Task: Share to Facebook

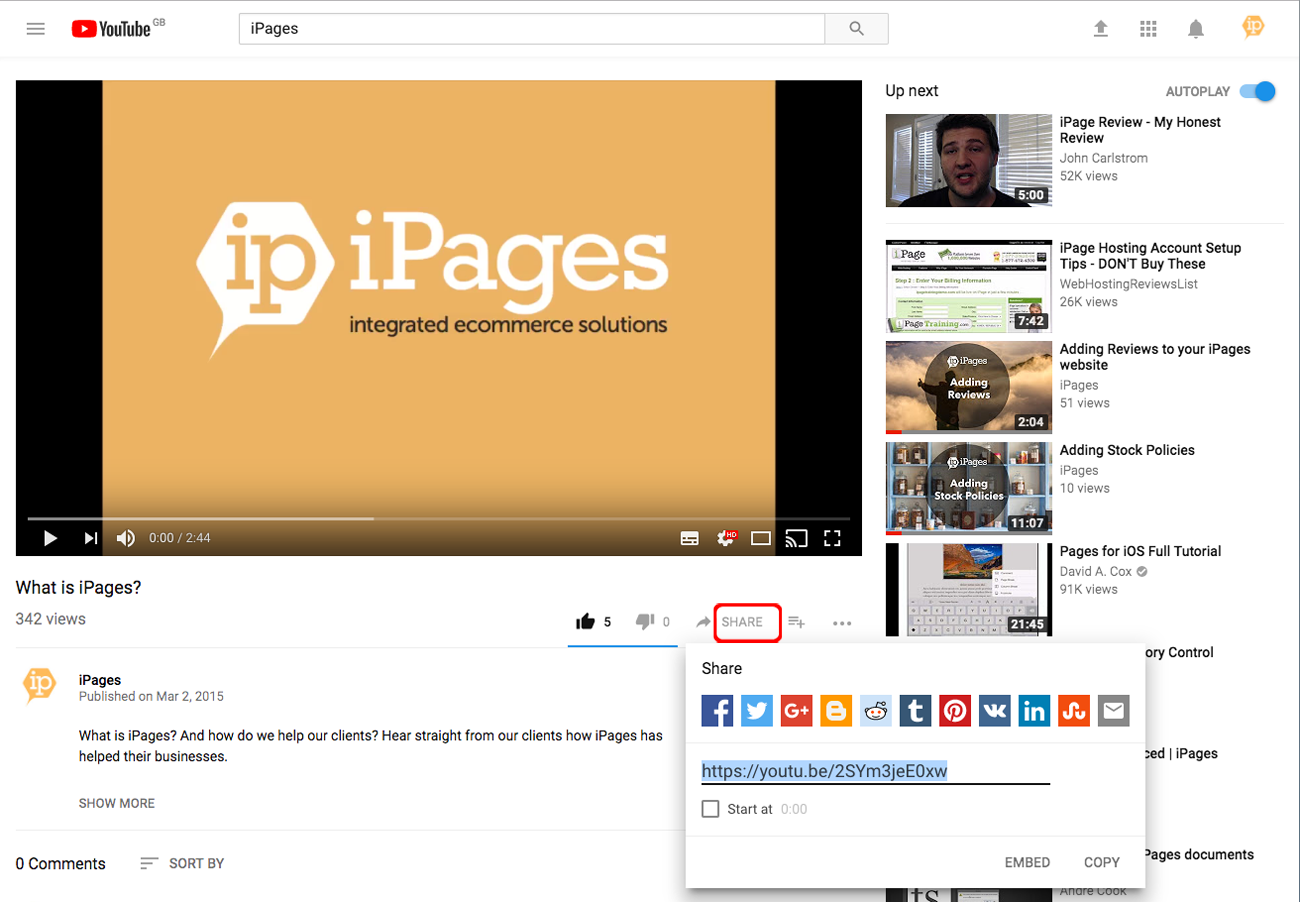Action: (718, 711)
